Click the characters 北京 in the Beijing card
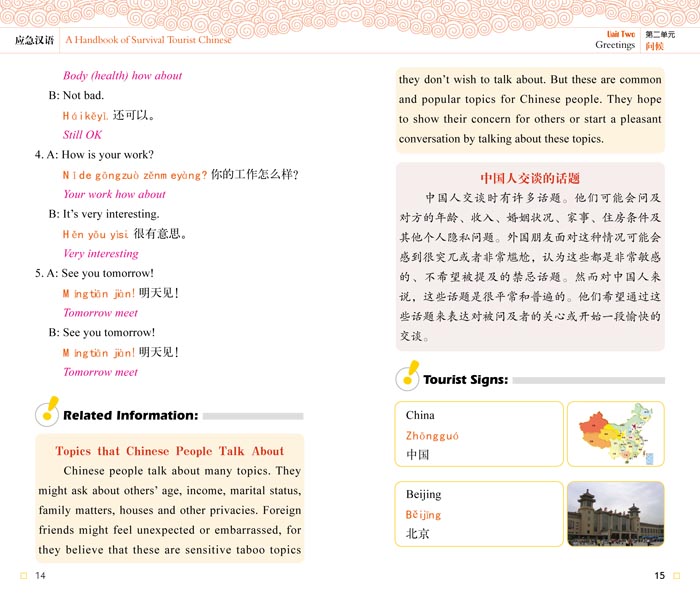Screen dimensions: 700x595 (417, 534)
